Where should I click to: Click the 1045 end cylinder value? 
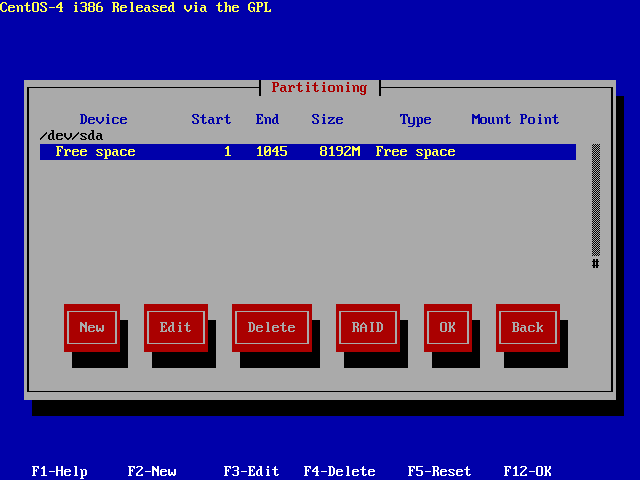coord(271,151)
